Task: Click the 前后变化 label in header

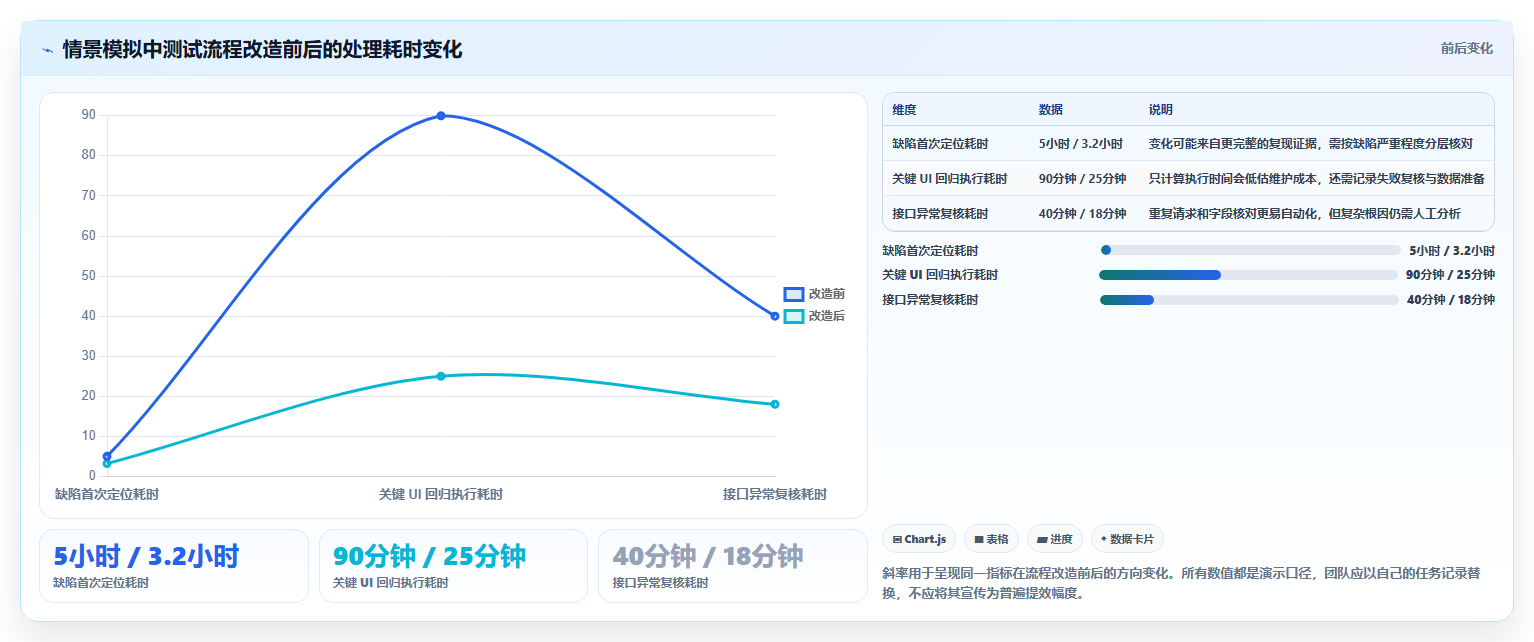Action: click(1466, 48)
